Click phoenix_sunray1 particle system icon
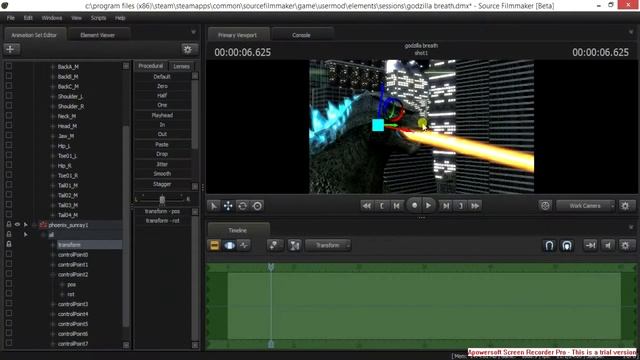 [x=43, y=225]
